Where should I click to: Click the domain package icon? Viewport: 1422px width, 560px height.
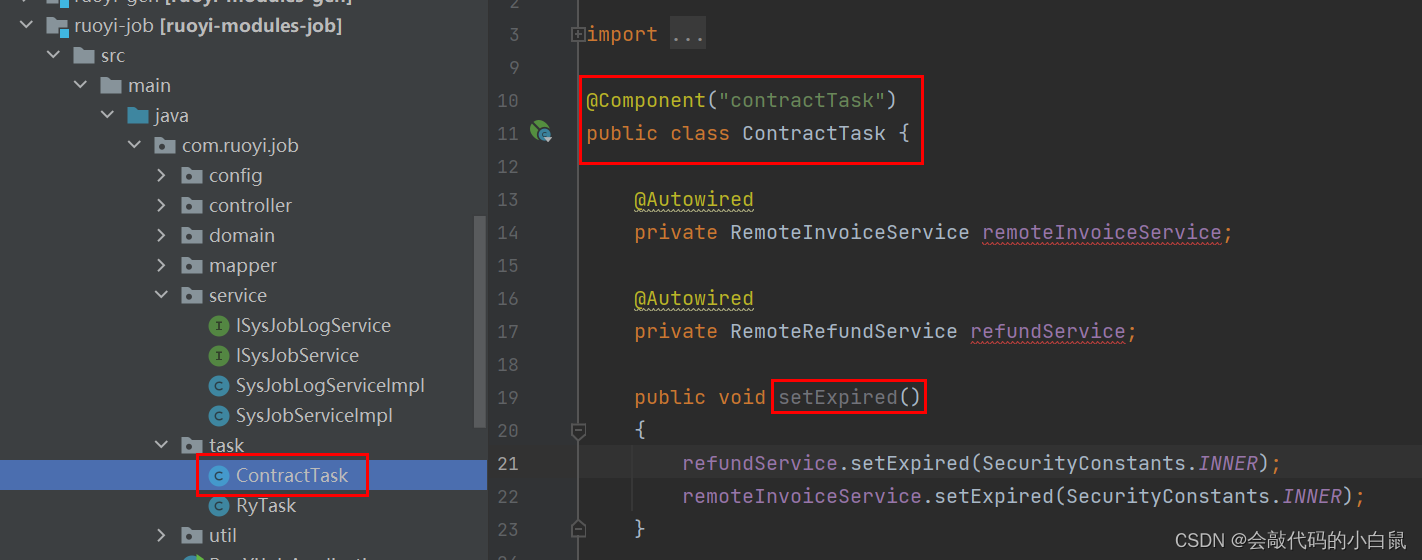coord(192,236)
